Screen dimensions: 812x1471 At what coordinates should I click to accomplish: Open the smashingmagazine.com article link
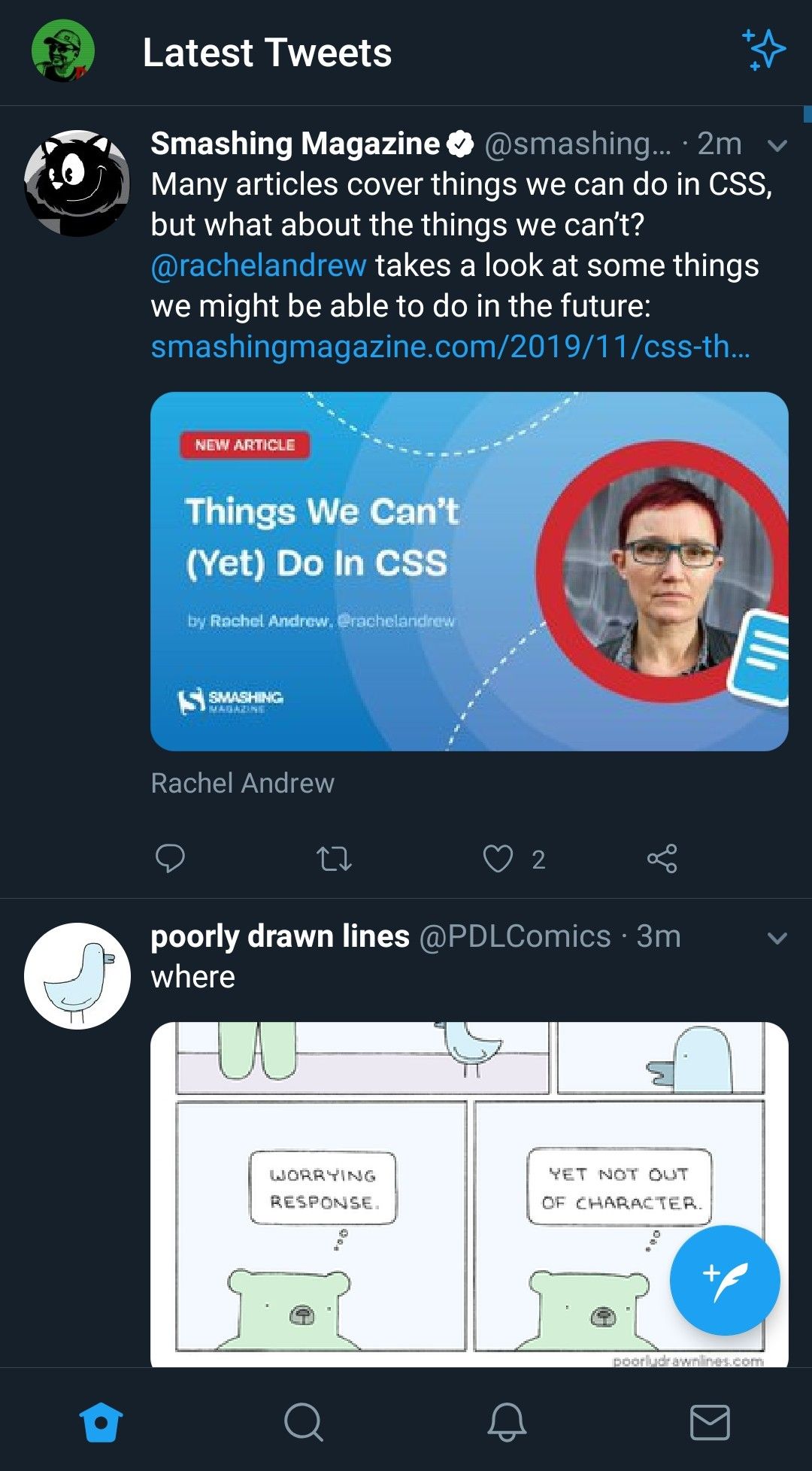coord(450,347)
